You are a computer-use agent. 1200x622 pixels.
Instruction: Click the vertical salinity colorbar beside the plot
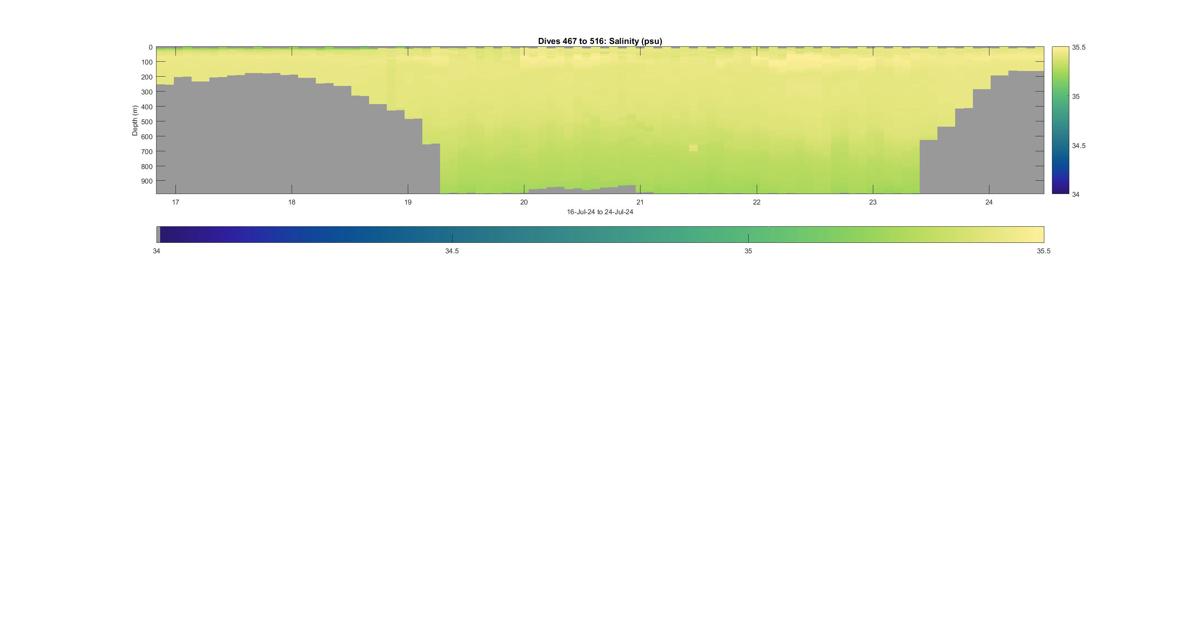pos(1060,120)
